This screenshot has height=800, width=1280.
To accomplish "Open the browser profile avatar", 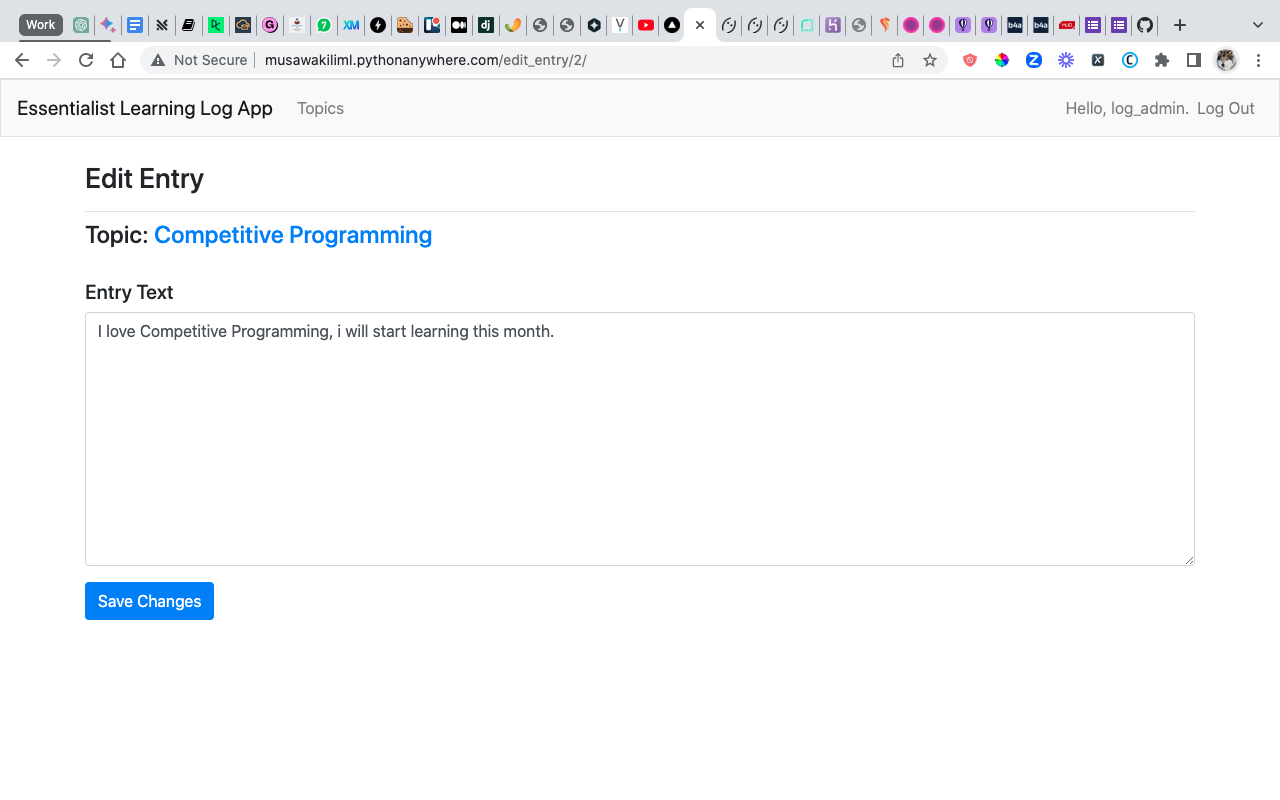I will coord(1225,60).
